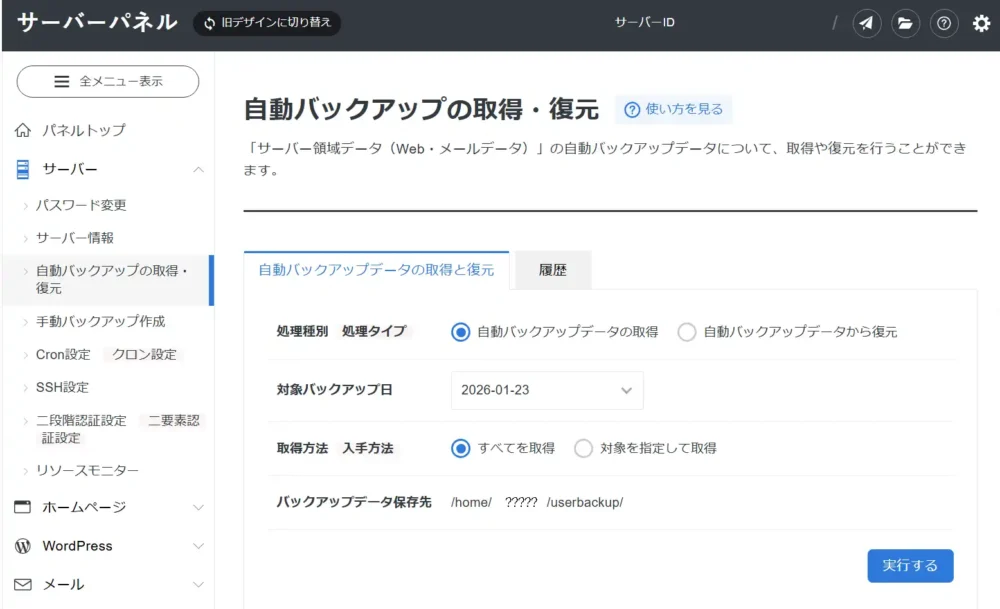Expand the WordPress sidebar section

[x=198, y=546]
